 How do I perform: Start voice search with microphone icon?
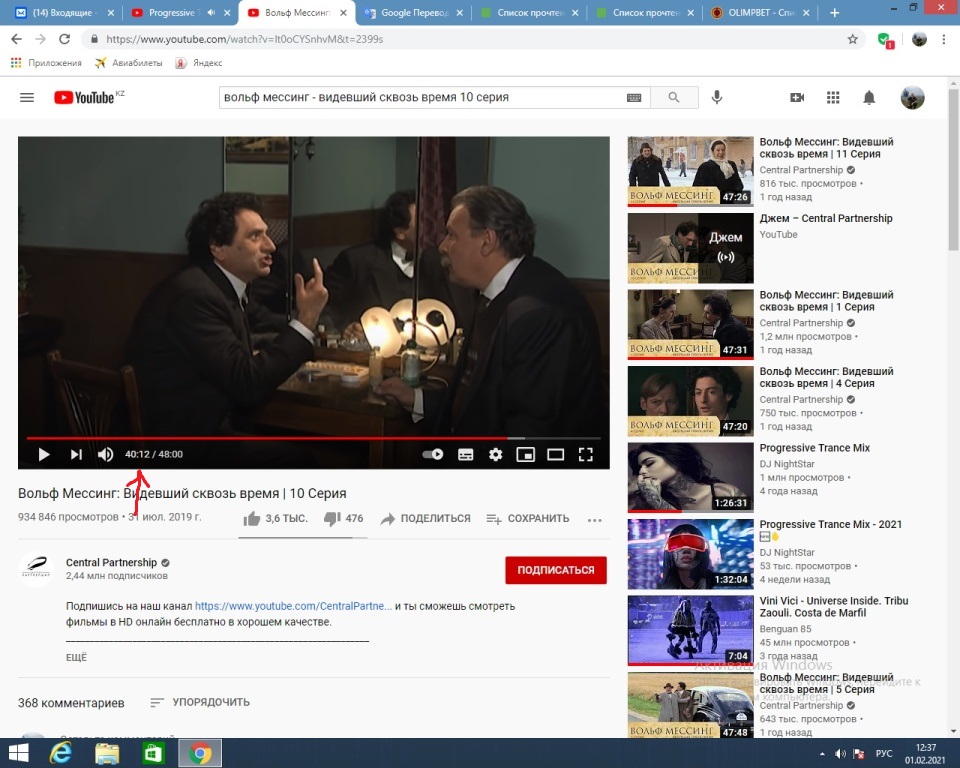(x=717, y=97)
